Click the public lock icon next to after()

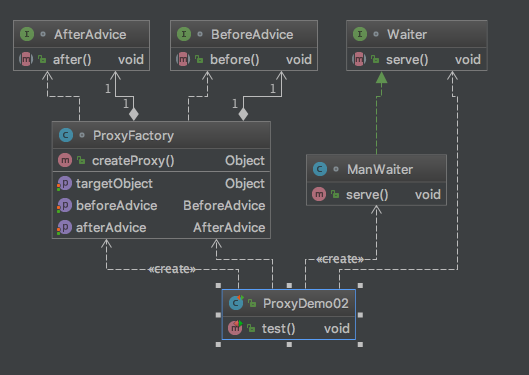coord(42,59)
